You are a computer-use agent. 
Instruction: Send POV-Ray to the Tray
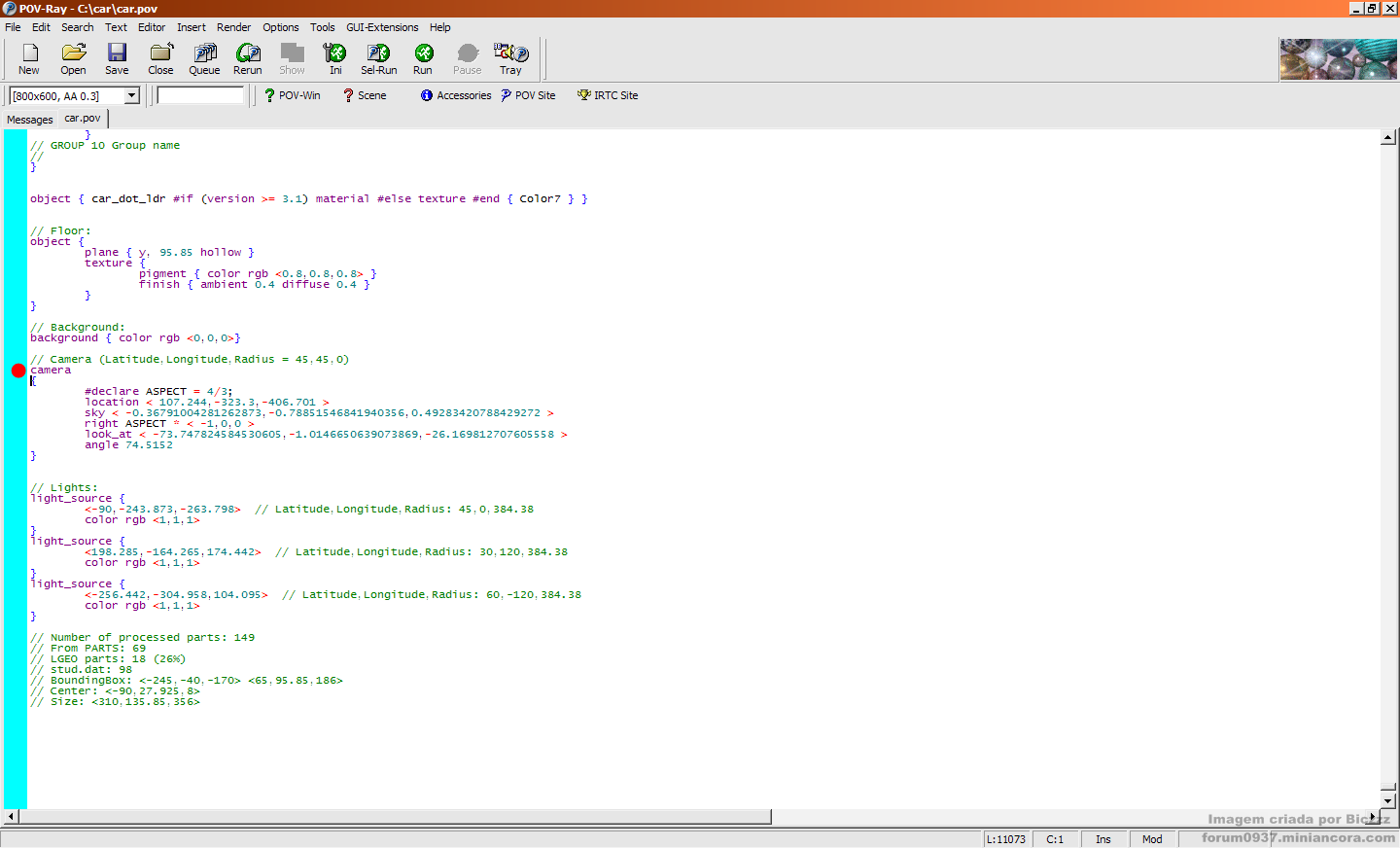(x=510, y=59)
